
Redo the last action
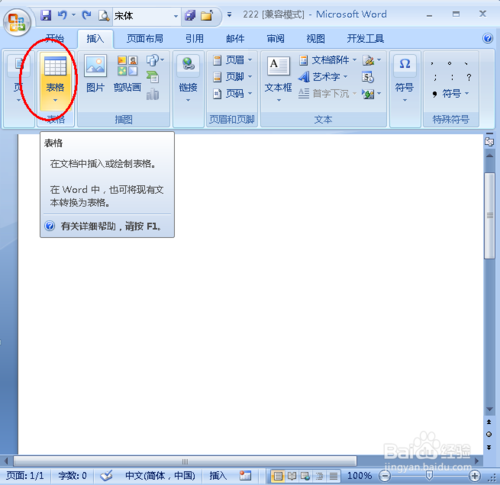click(x=87, y=15)
